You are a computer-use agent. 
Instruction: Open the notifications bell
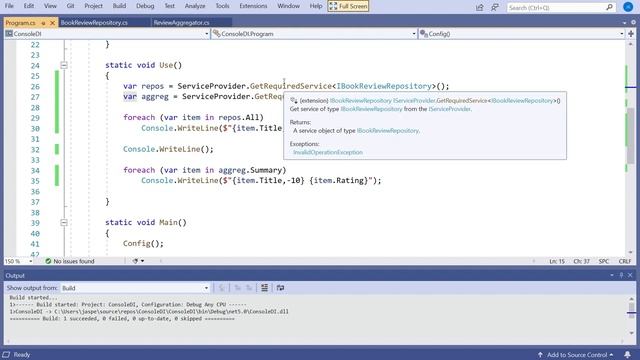click(627, 355)
